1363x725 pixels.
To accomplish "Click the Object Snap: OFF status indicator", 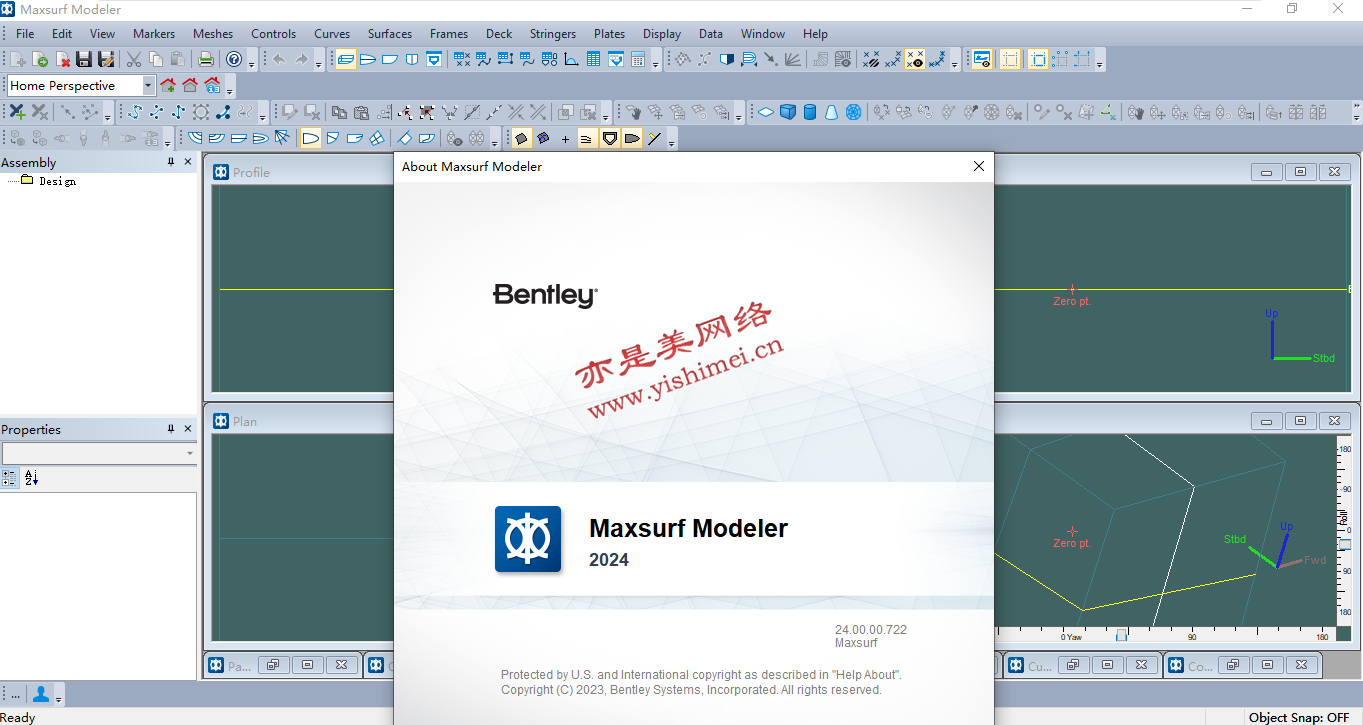I will (1299, 717).
